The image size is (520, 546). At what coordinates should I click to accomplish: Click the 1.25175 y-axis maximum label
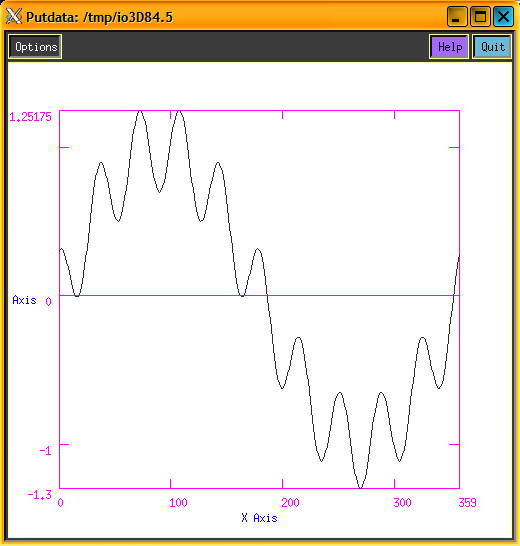coord(31,117)
